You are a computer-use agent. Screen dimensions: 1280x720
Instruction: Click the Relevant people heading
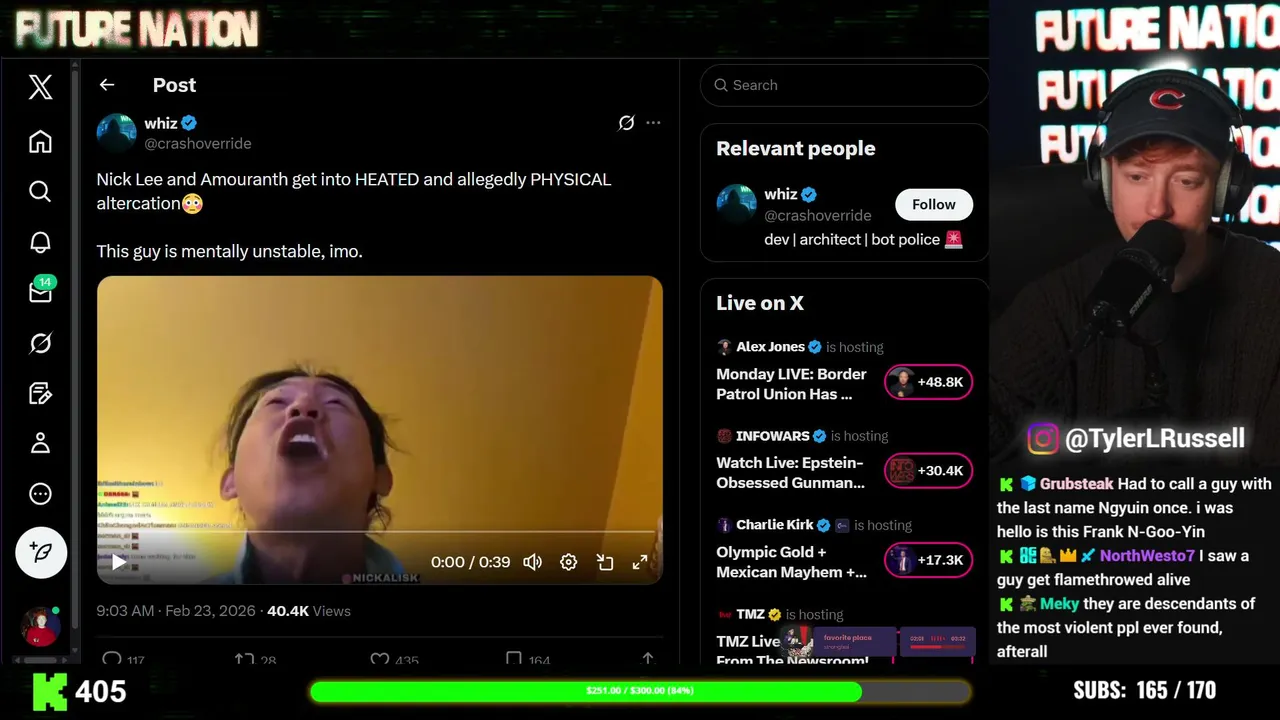pos(796,148)
